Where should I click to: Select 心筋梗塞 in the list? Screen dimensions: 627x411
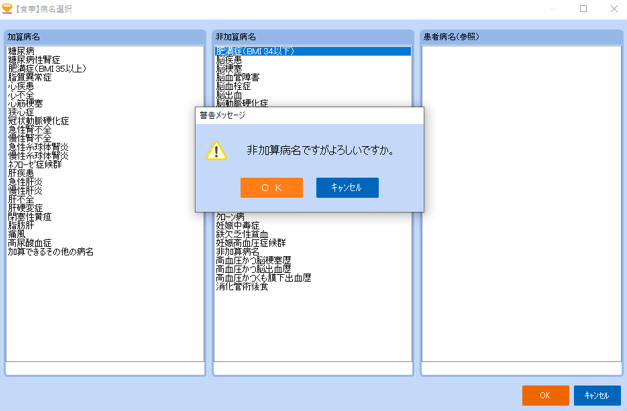pos(26,104)
